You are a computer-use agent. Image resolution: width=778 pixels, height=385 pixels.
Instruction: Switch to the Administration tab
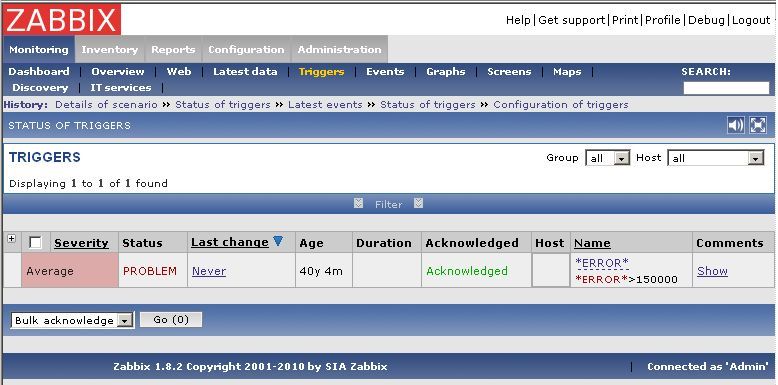(339, 50)
